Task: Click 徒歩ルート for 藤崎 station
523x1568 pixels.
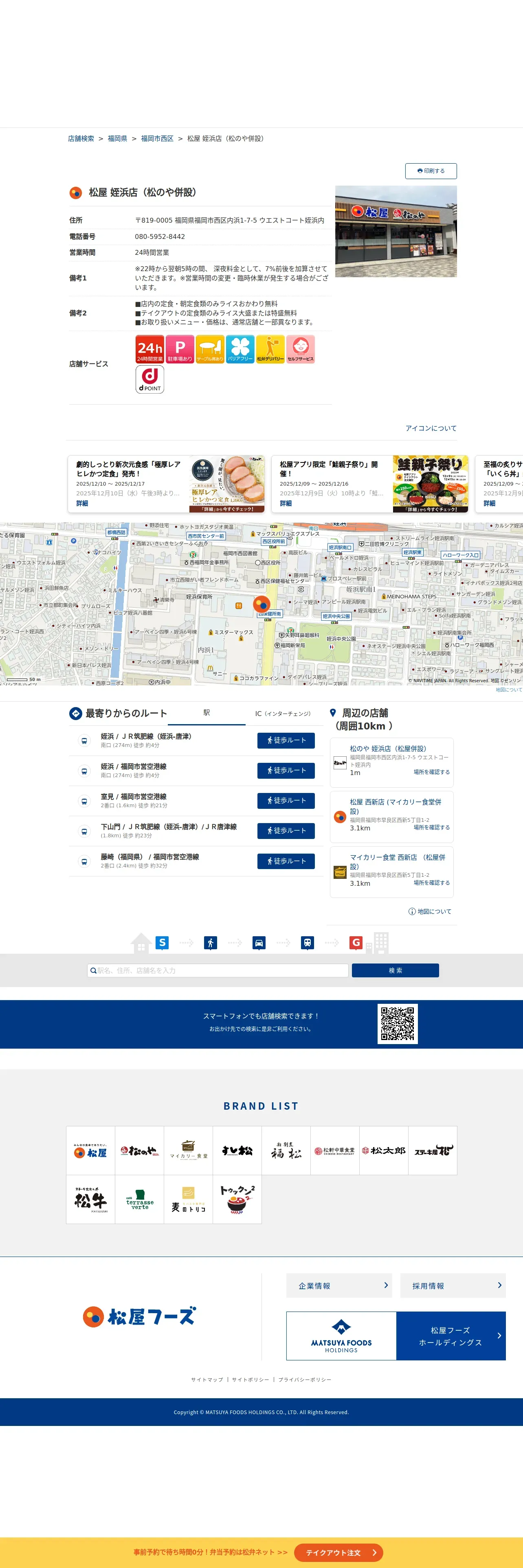Action: point(286,861)
